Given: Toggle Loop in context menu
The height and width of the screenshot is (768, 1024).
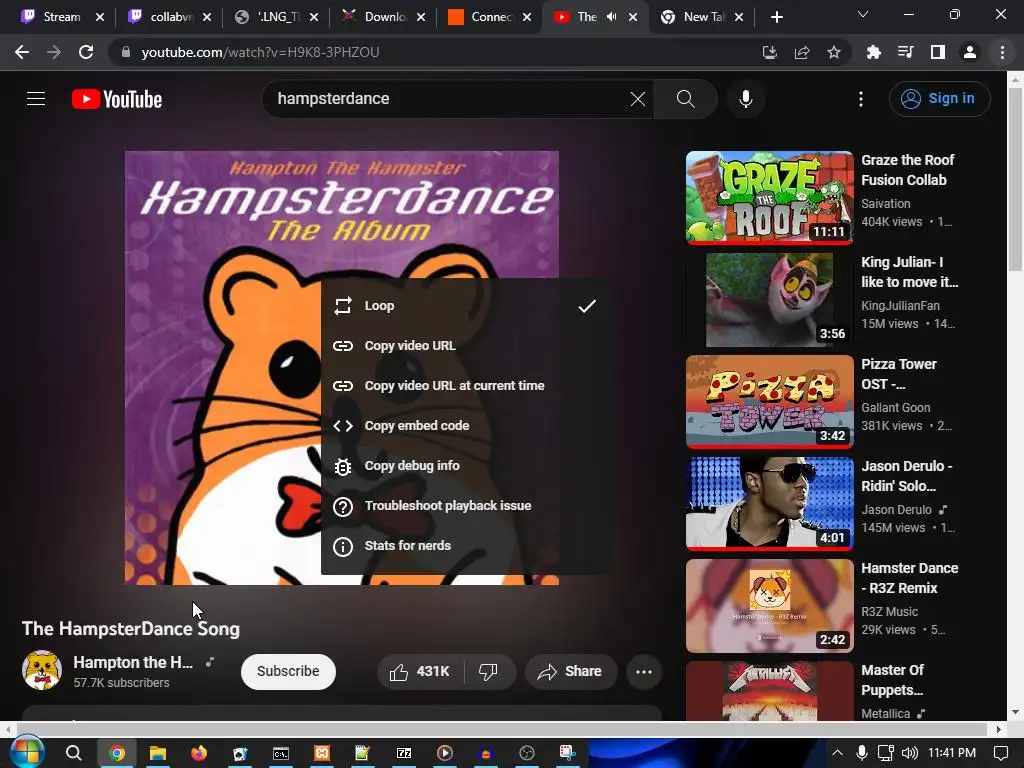Looking at the screenshot, I should (x=466, y=306).
